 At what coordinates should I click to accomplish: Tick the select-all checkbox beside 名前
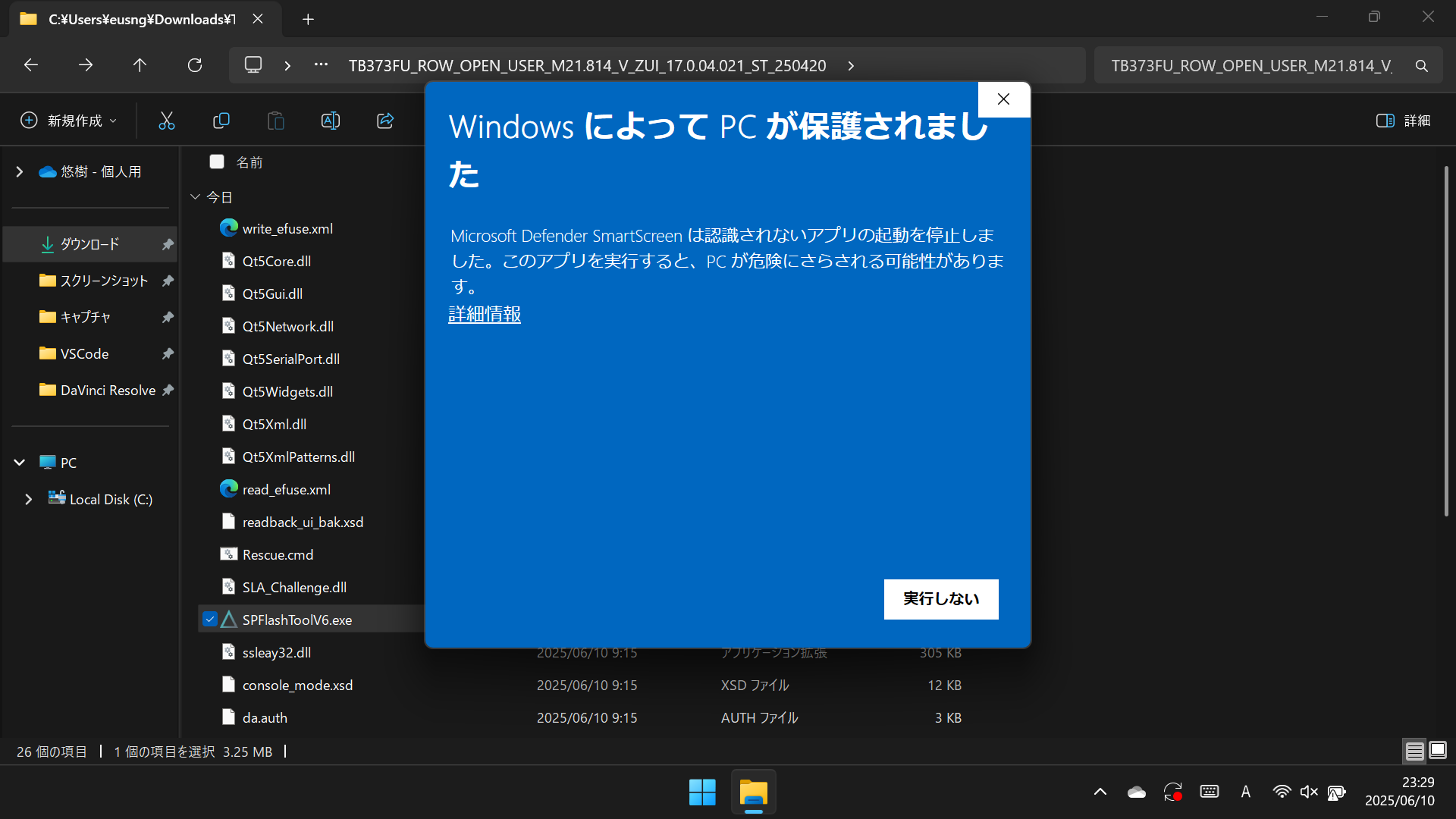(x=217, y=162)
